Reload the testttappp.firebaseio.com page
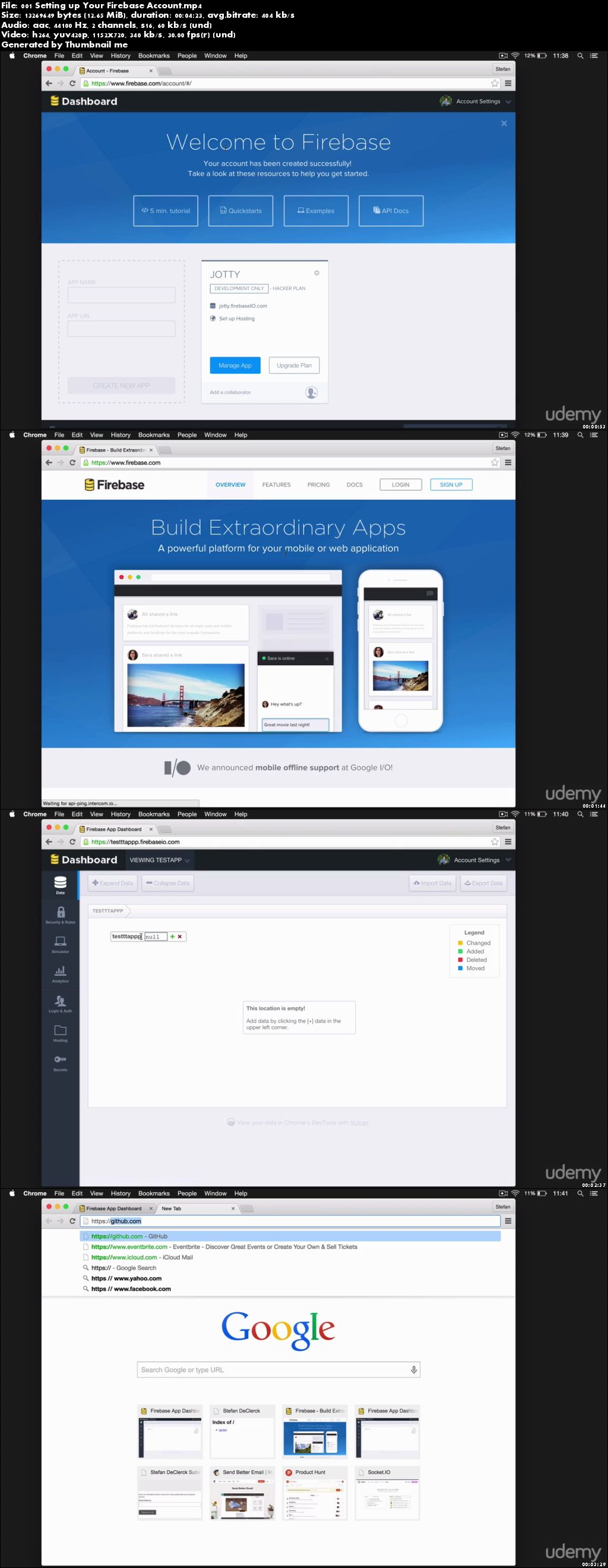 click(72, 842)
